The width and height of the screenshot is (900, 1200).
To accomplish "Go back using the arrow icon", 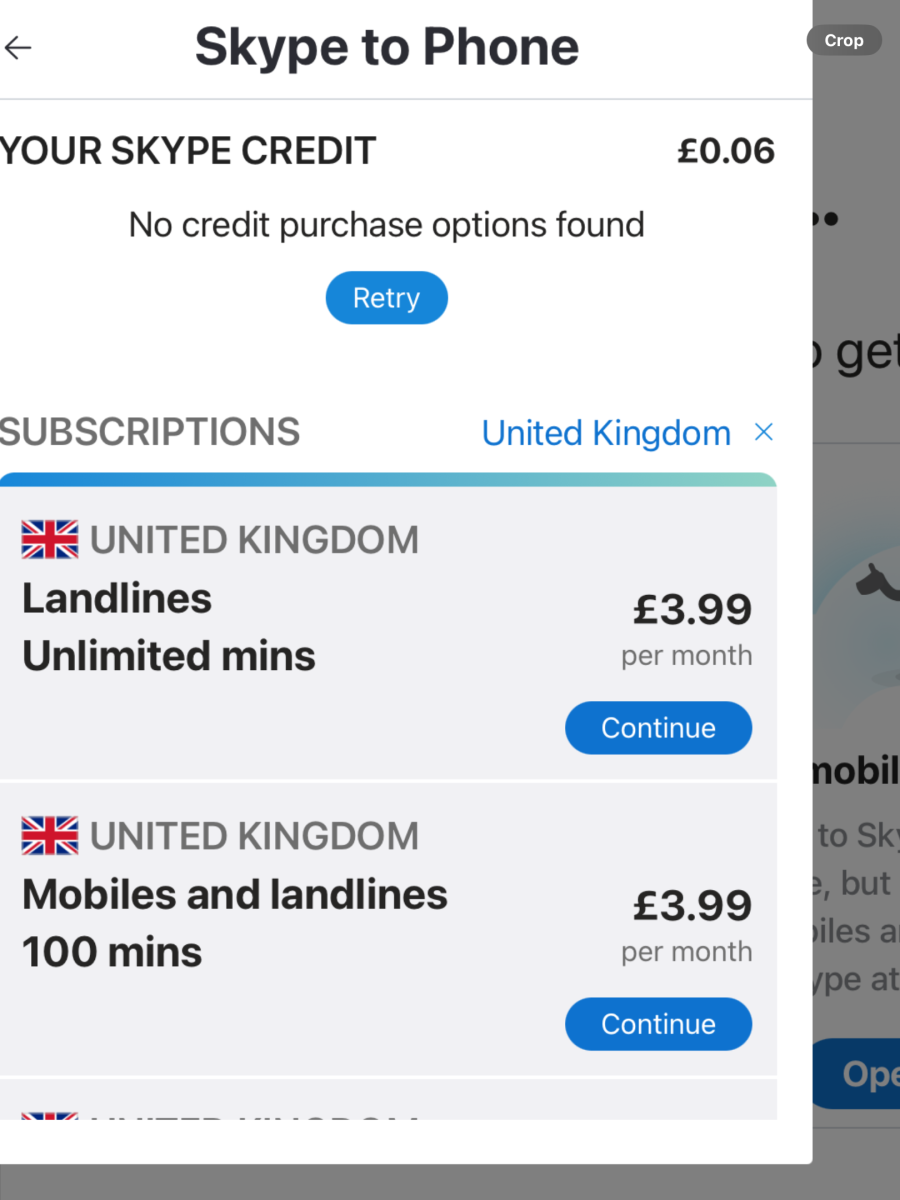I will pyautogui.click(x=18, y=47).
